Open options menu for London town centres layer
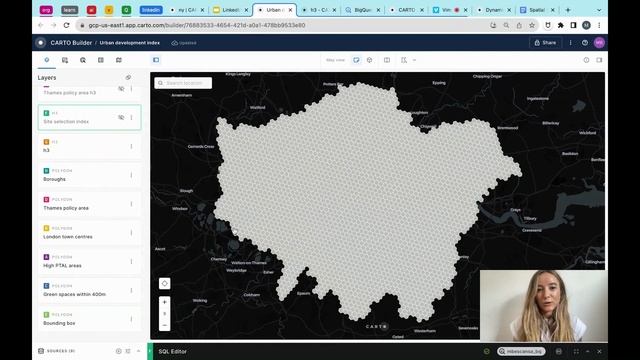Viewport: 640px width, 360px height. [x=131, y=233]
